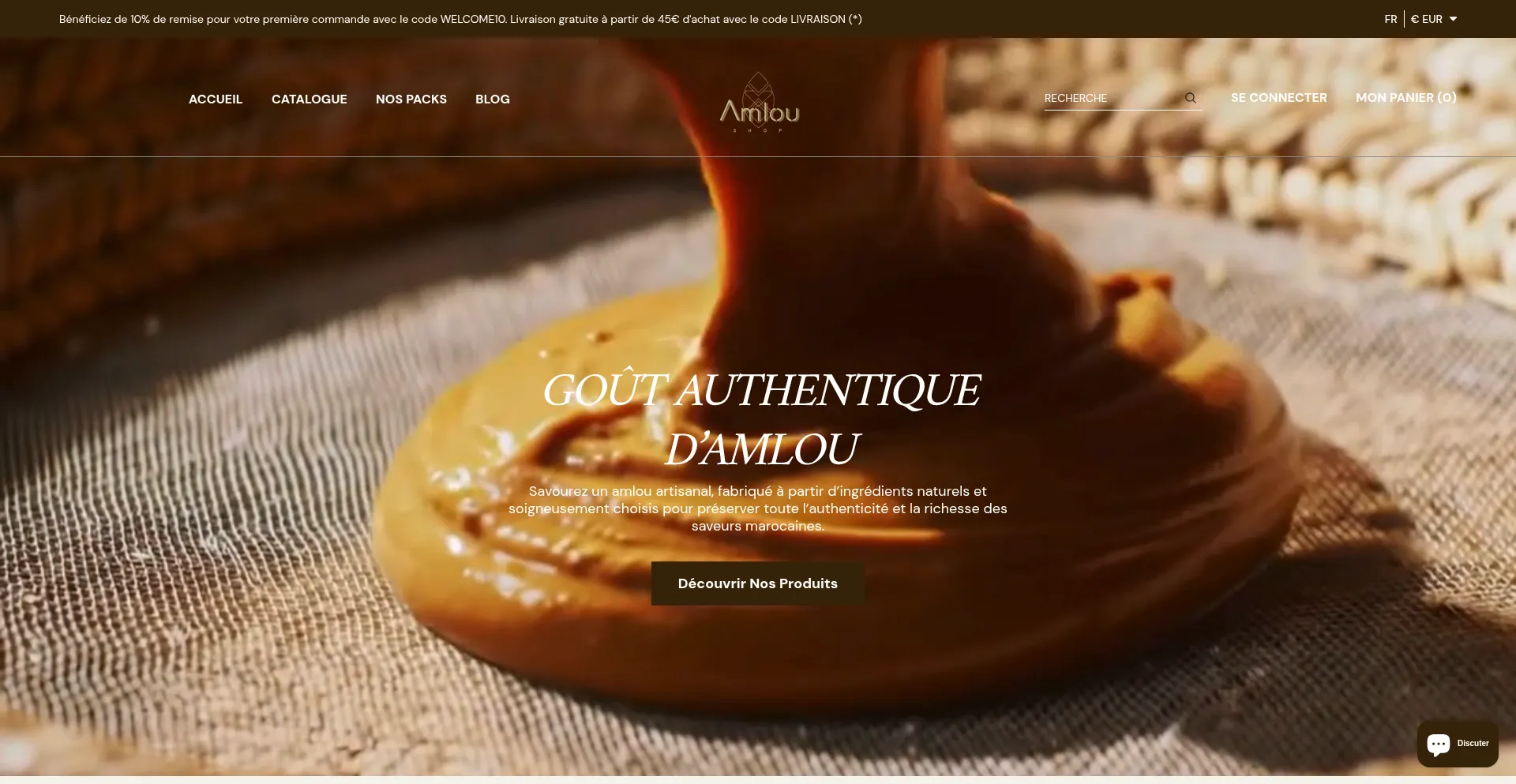Open the Discuter chat bubble icon

point(1439,744)
